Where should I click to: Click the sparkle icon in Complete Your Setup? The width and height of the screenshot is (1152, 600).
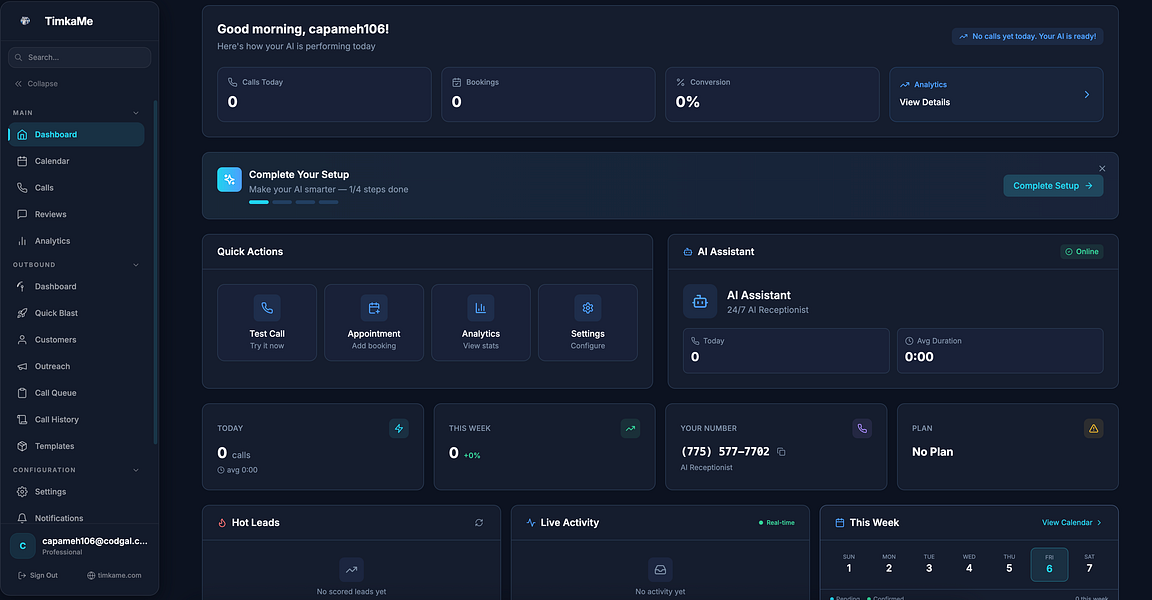(x=229, y=179)
